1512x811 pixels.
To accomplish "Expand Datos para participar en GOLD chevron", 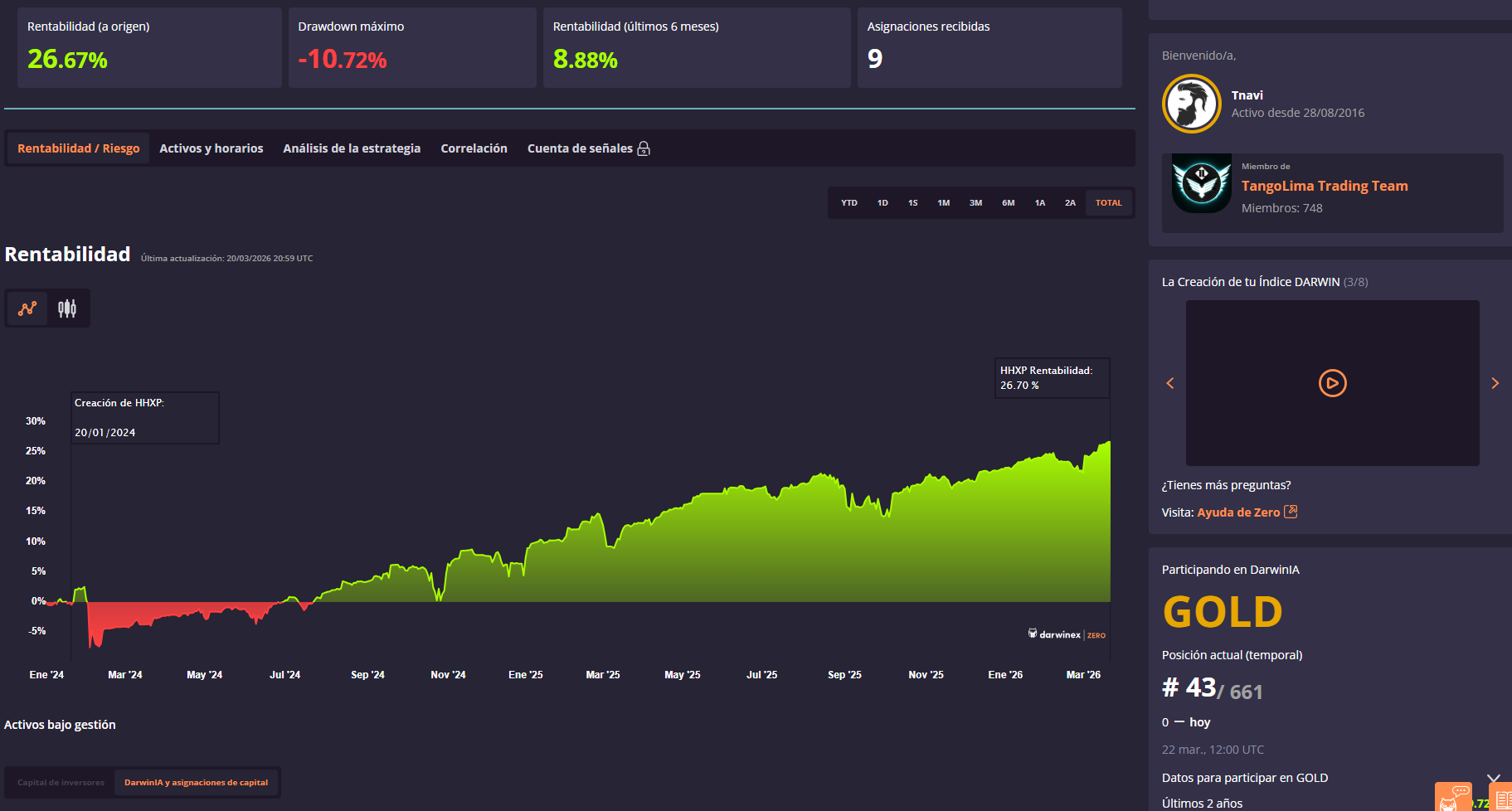I will (x=1494, y=778).
